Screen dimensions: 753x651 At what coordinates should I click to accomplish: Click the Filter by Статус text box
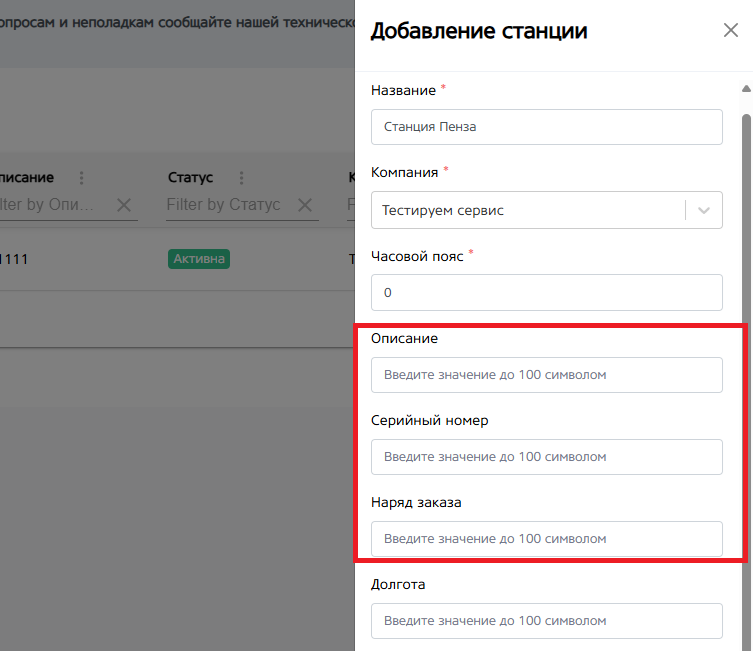[225, 205]
